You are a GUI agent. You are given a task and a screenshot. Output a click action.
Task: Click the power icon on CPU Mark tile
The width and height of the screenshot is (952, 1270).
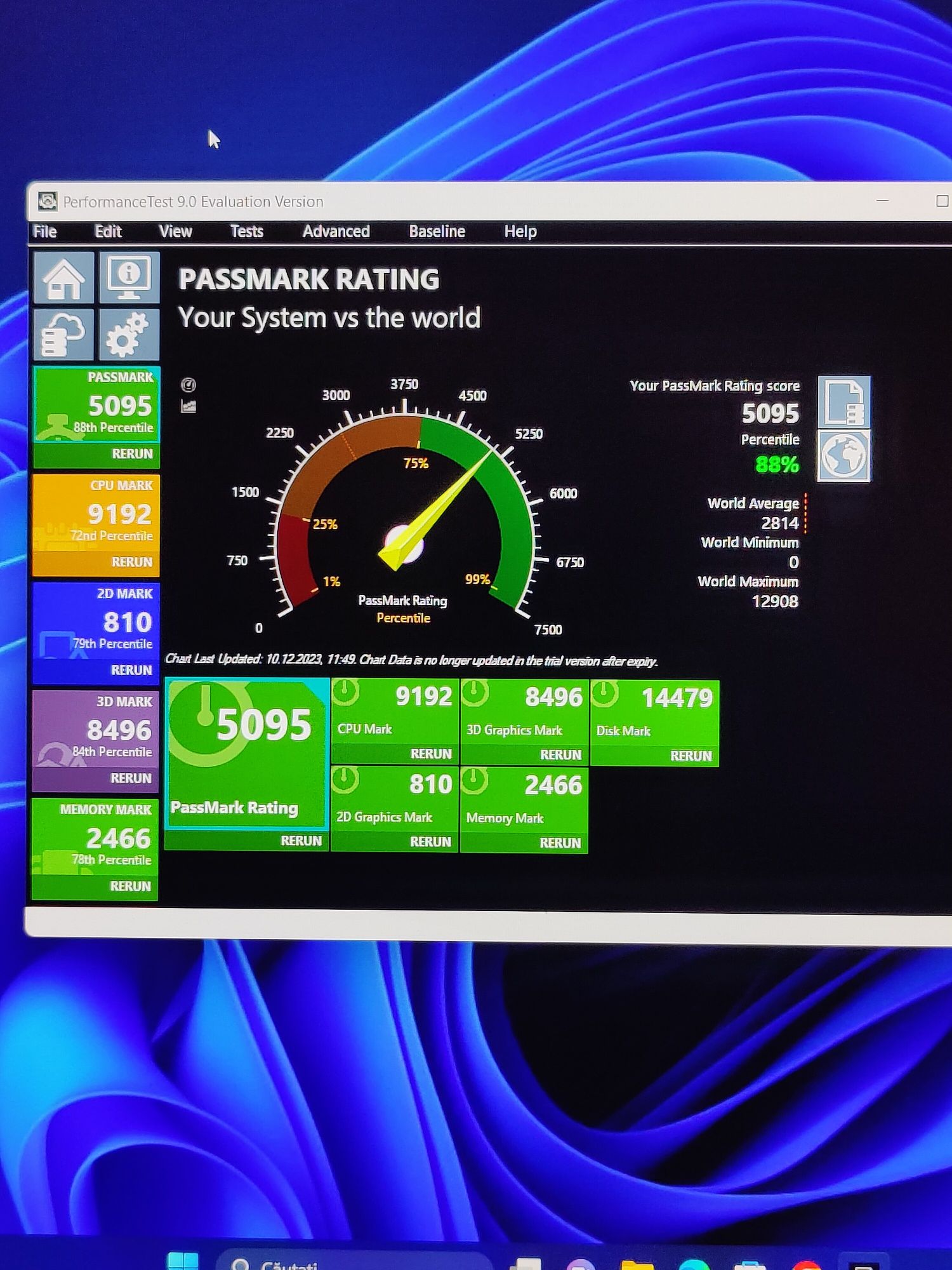pyautogui.click(x=346, y=692)
